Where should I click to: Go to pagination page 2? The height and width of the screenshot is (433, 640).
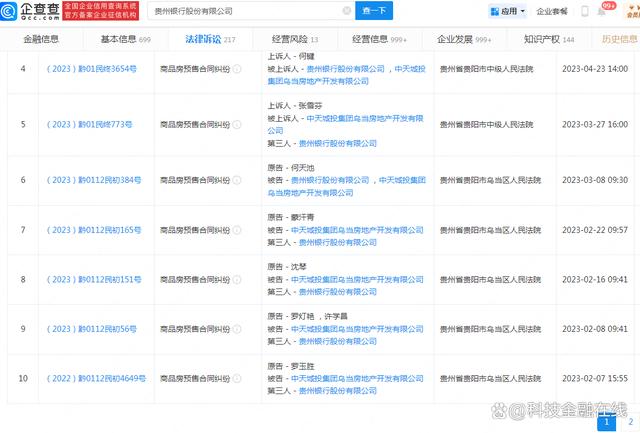[x=631, y=422]
